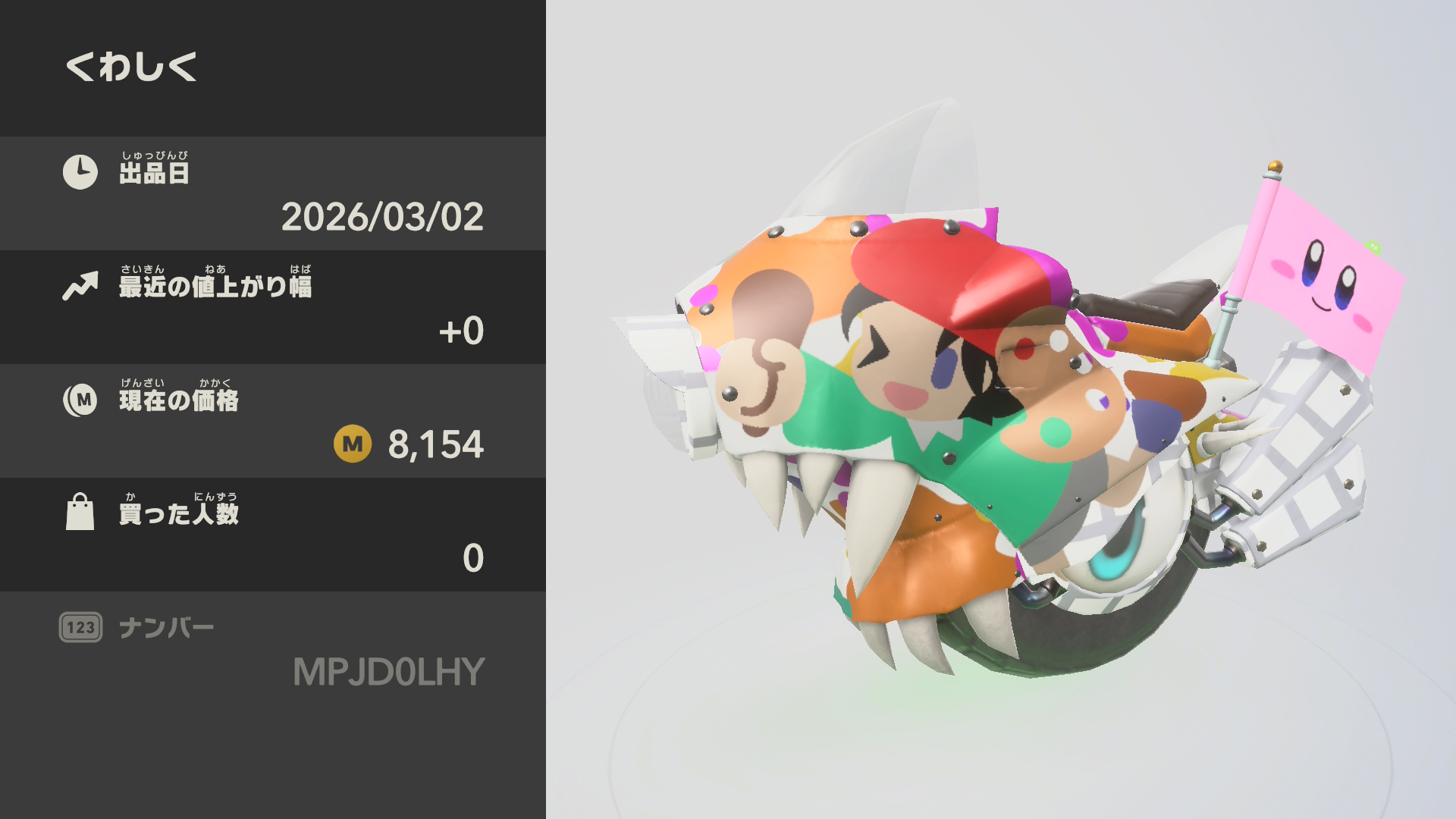Click the rising arrow trend icon
The image size is (1456, 819).
(80, 286)
